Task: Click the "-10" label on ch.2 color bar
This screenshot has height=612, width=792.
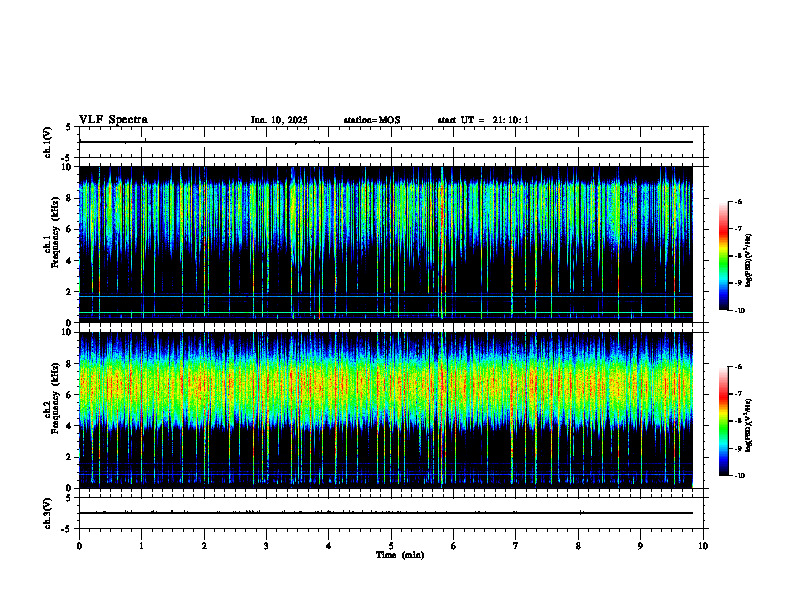Action: (x=739, y=475)
